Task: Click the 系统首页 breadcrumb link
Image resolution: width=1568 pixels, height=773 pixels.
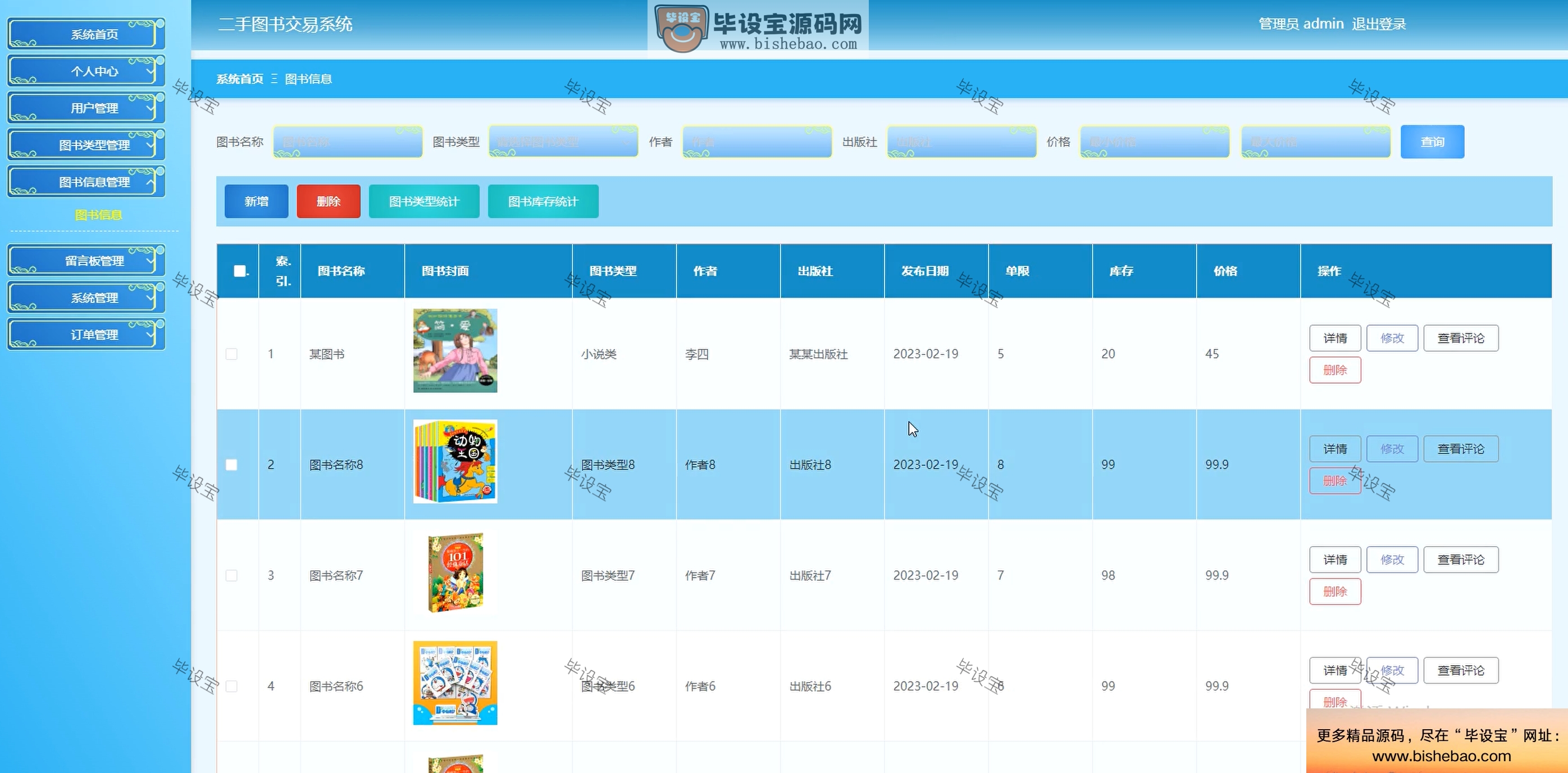Action: [240, 79]
